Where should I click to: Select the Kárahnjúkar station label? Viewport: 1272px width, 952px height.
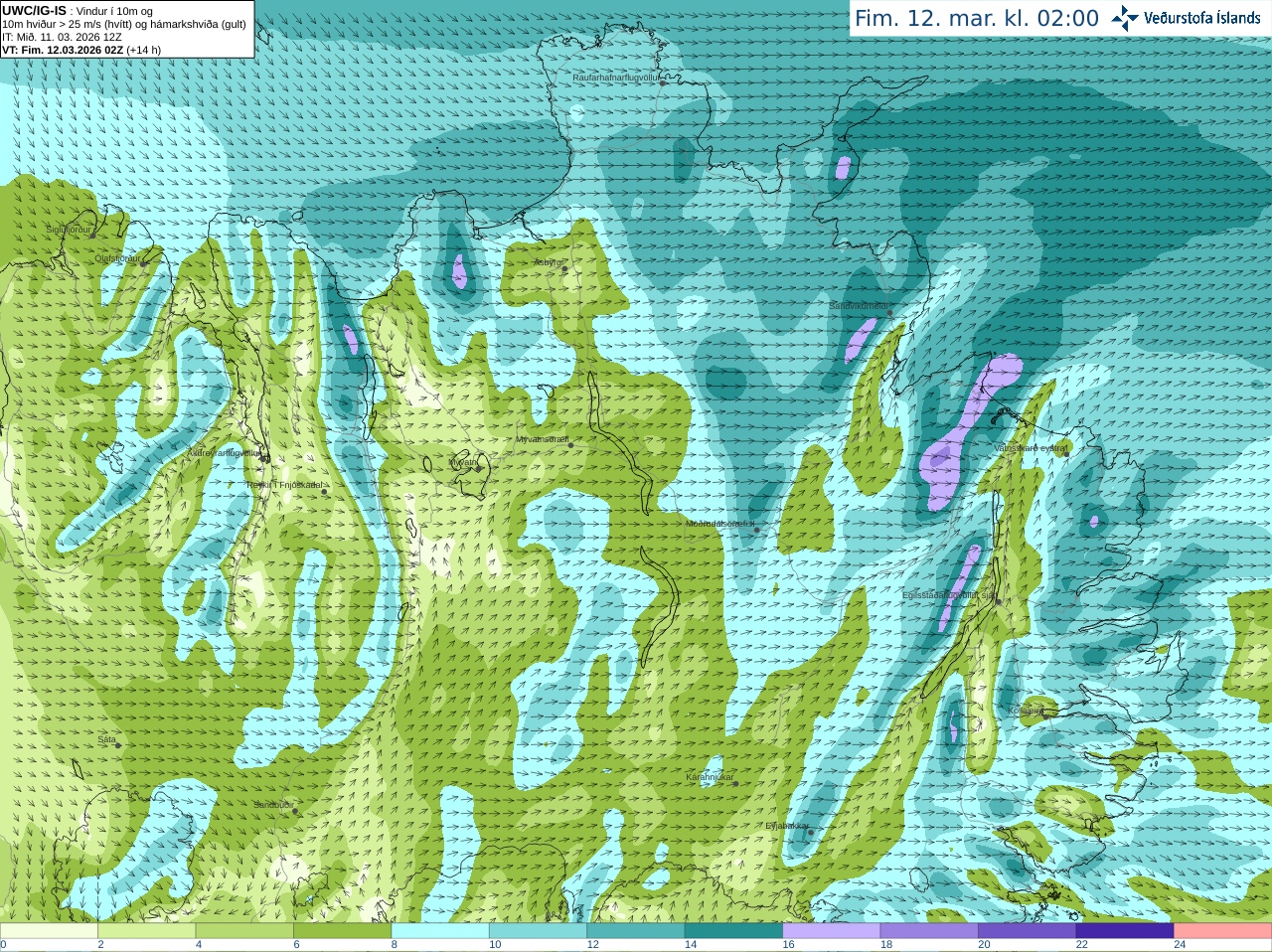[x=710, y=777]
